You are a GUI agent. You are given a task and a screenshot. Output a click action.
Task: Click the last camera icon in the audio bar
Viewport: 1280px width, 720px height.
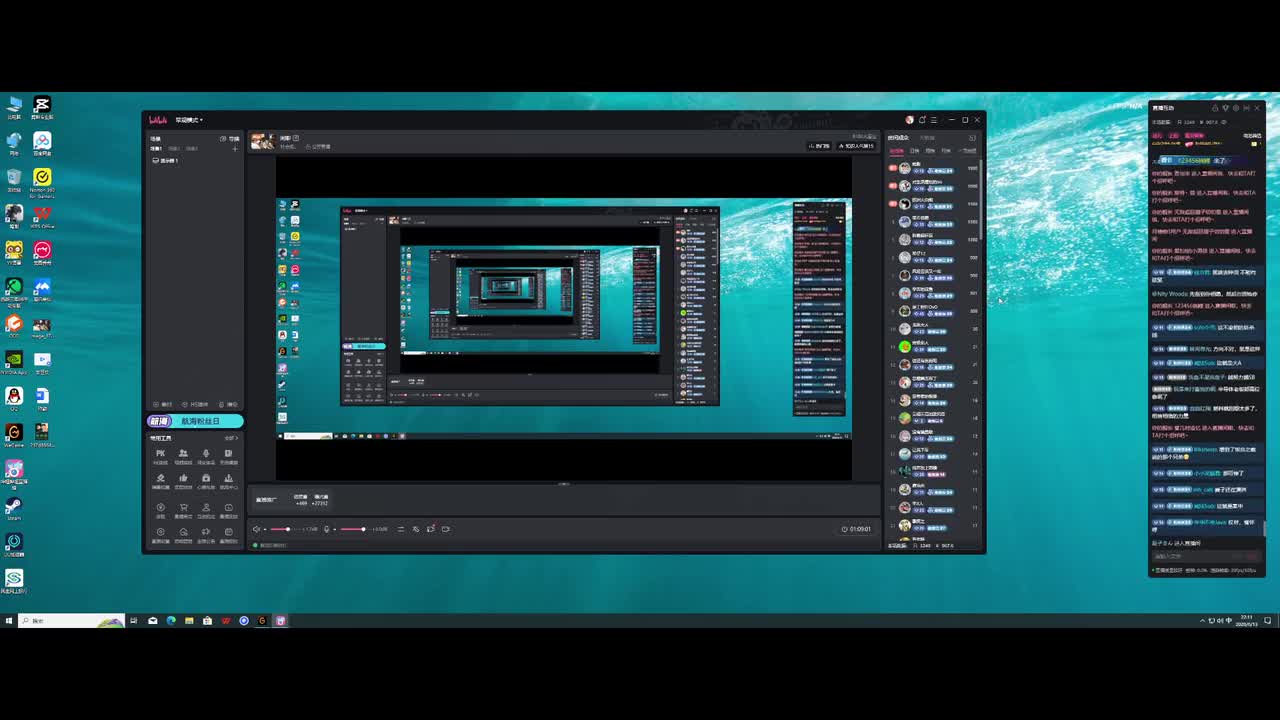(x=446, y=529)
